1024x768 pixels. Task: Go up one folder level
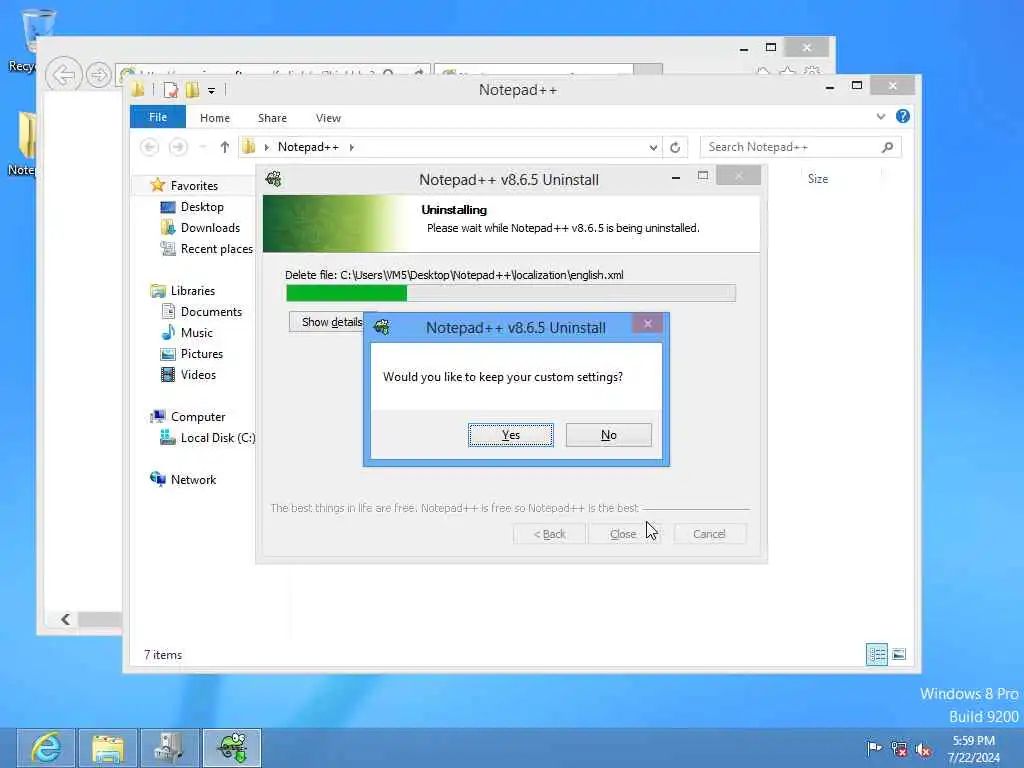(225, 147)
